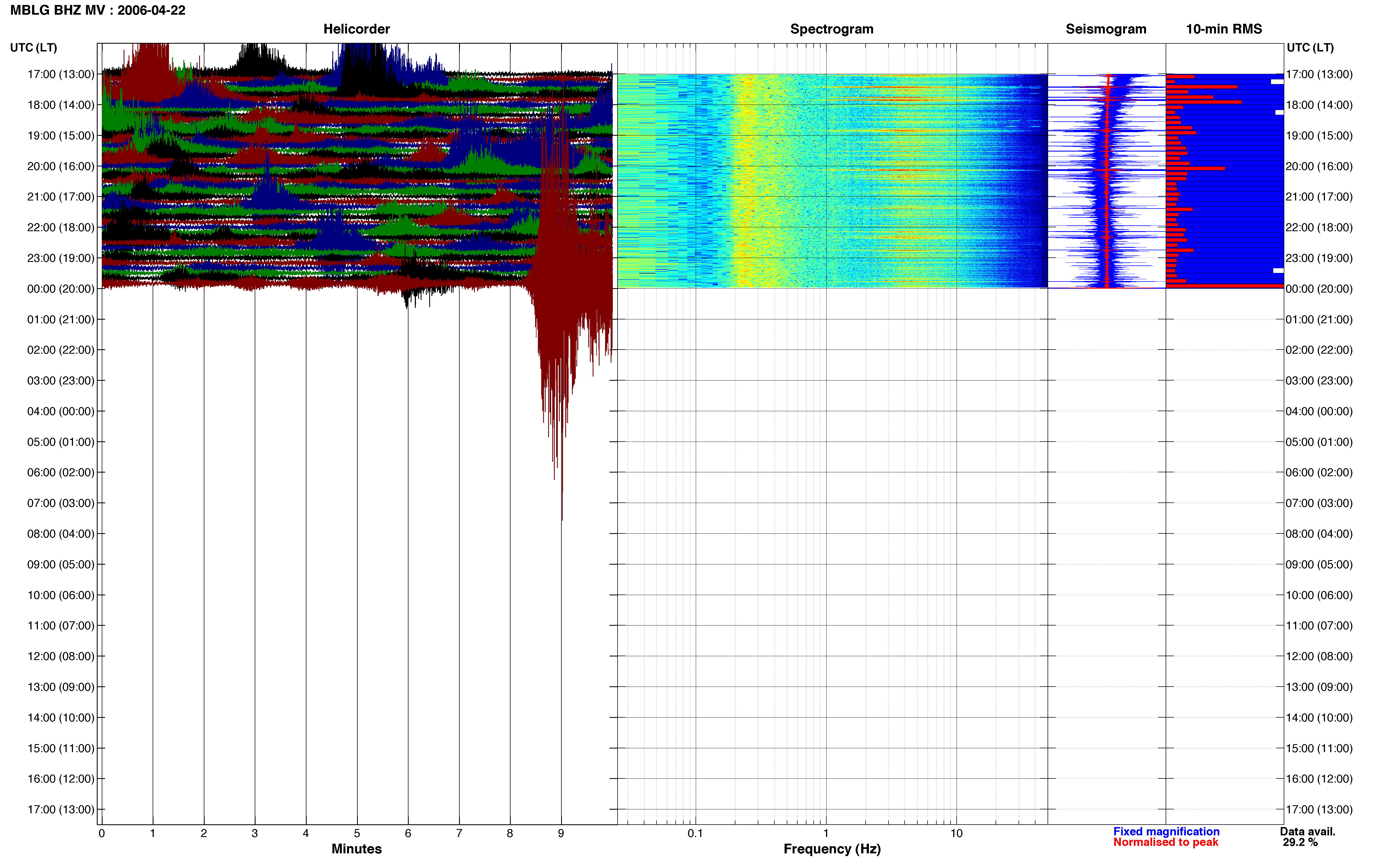Click the spectrogram frequency tick '10'

956,833
